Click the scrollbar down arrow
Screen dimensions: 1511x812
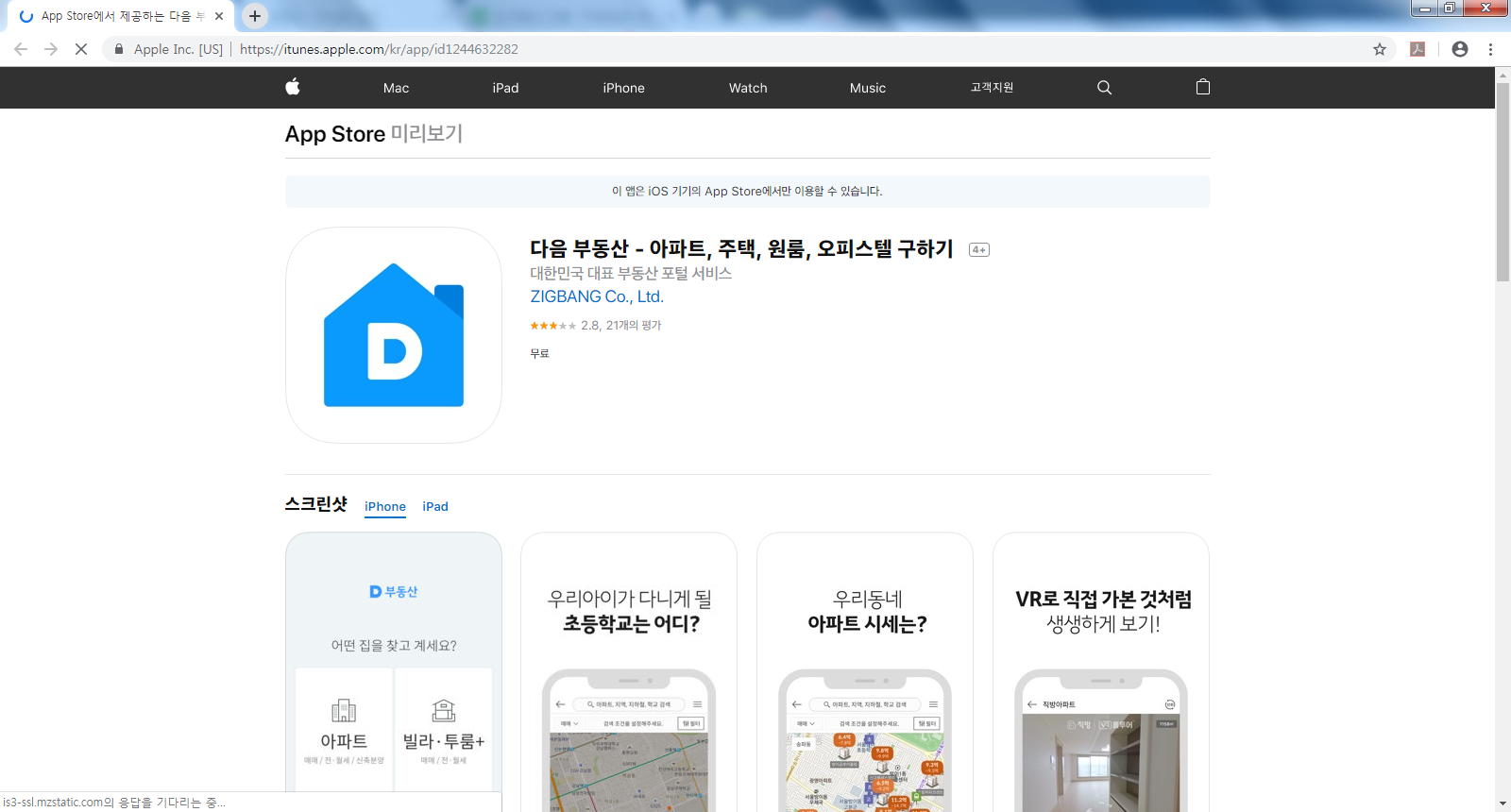tap(1503, 804)
